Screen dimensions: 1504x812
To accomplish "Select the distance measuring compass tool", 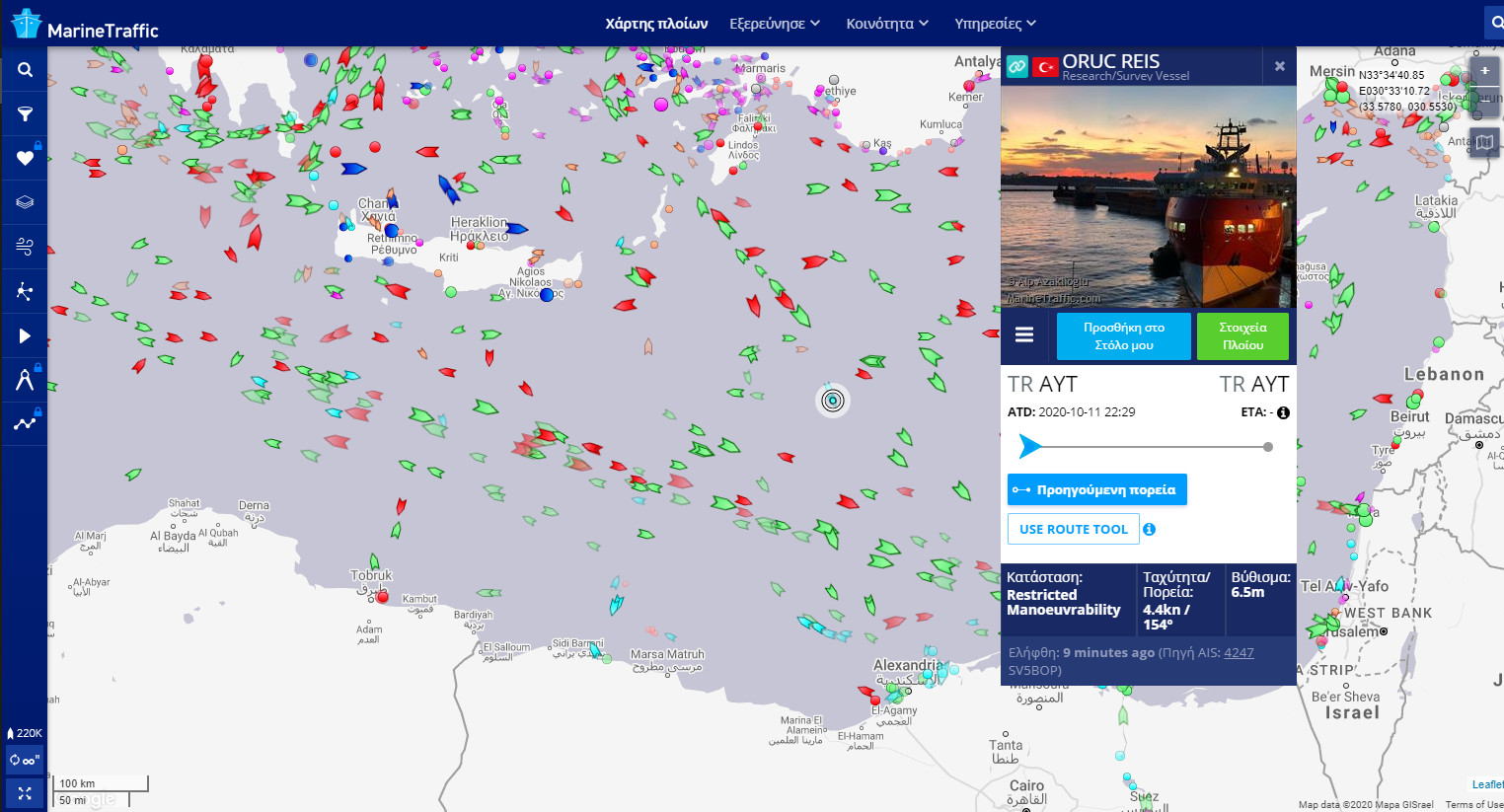I will point(25,380).
